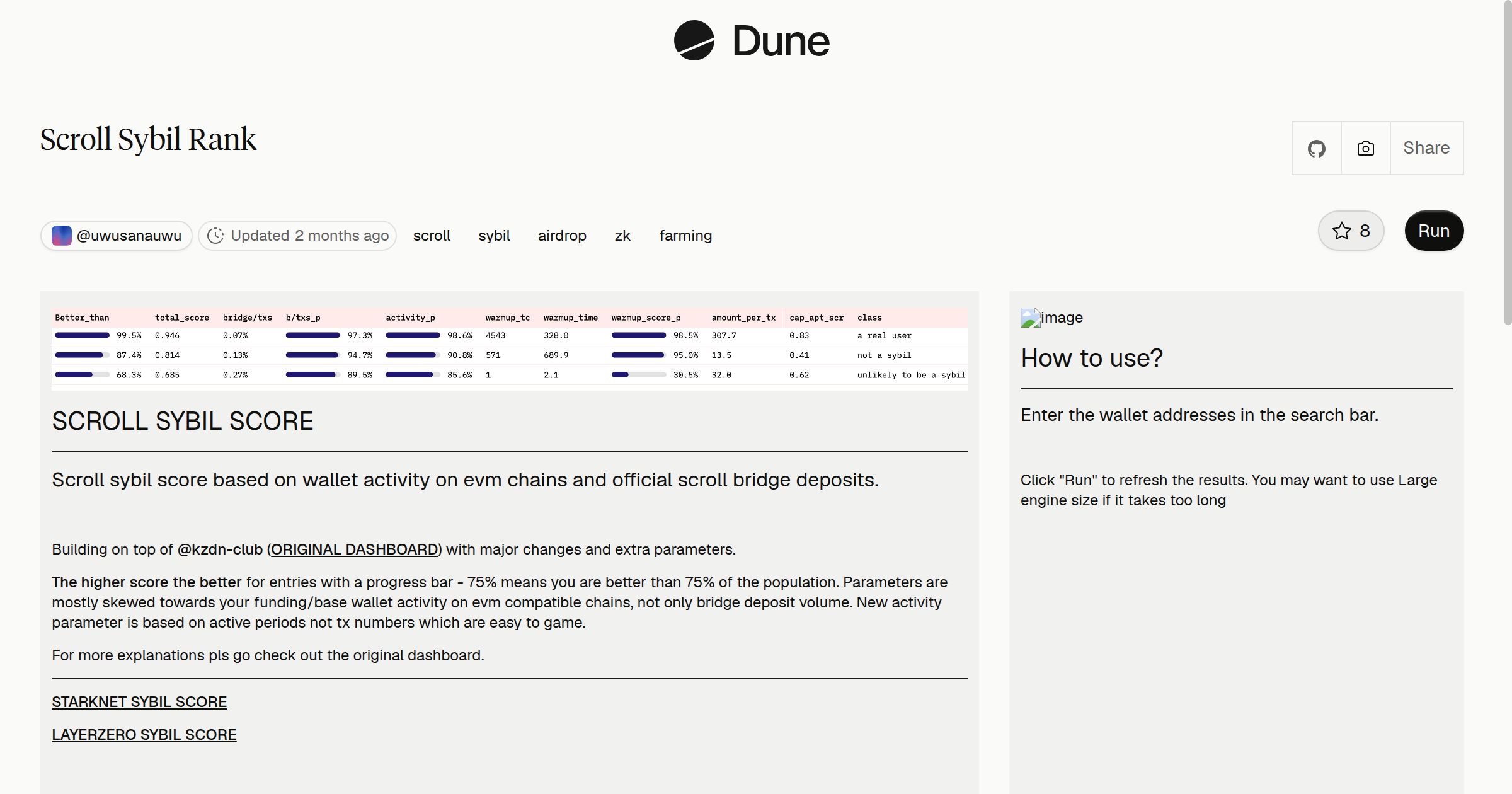1512x794 pixels.
Task: Click the 'unlikely to be a sybil' cell
Action: (911, 375)
